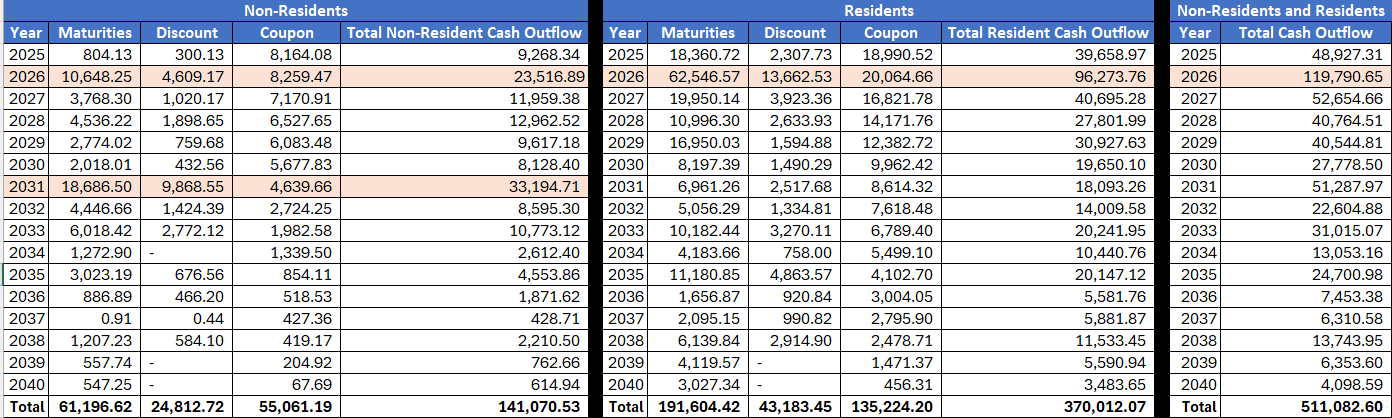
Task: Select resident 2032 coupon cell 7,618.48
Action: [891, 208]
